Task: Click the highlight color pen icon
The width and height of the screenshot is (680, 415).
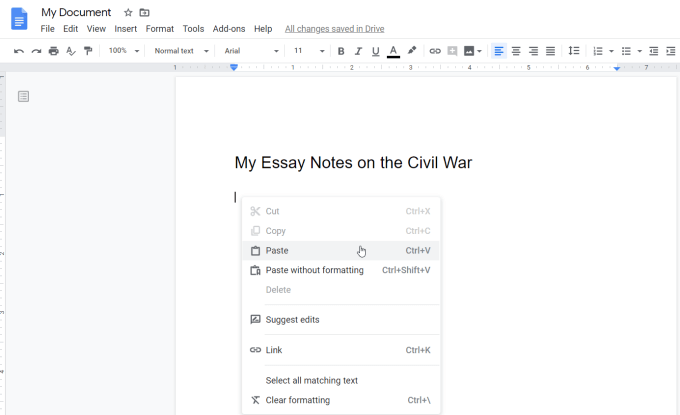Action: coord(411,51)
